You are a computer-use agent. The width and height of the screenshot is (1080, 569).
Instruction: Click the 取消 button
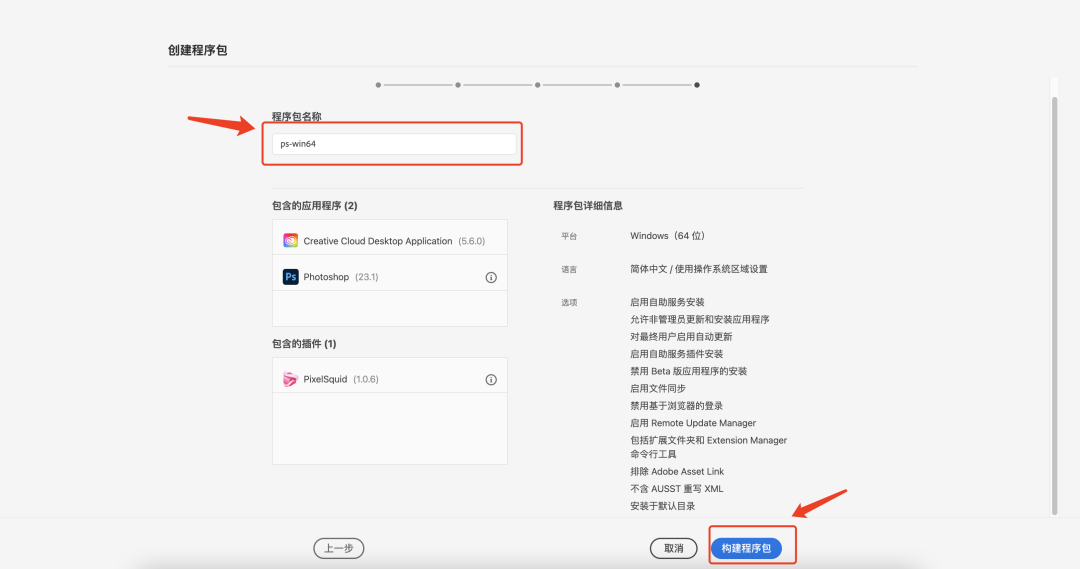coord(674,548)
